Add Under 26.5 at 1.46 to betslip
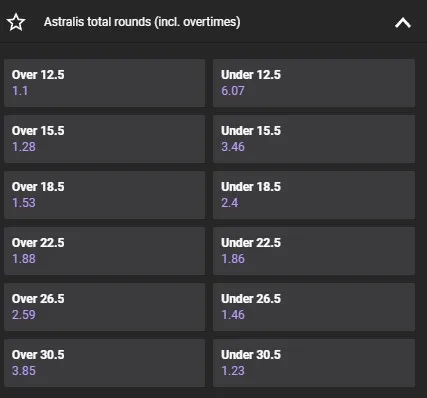This screenshot has height=398, width=427. pos(314,307)
